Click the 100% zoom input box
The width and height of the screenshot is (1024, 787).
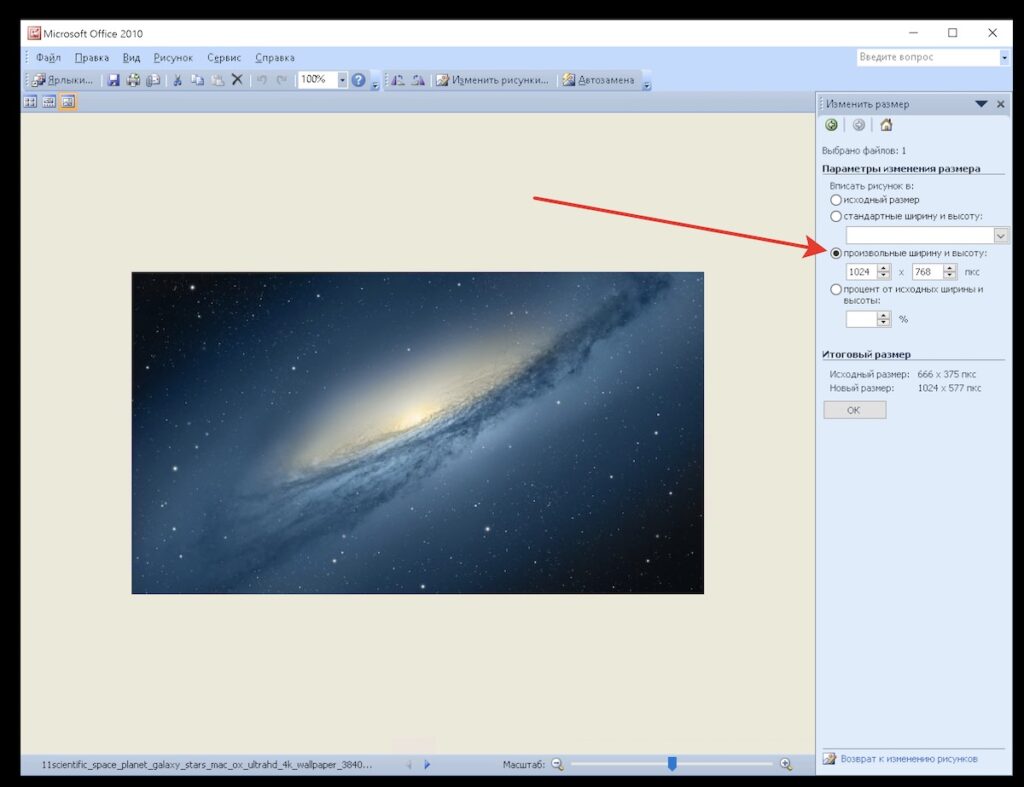[x=317, y=80]
